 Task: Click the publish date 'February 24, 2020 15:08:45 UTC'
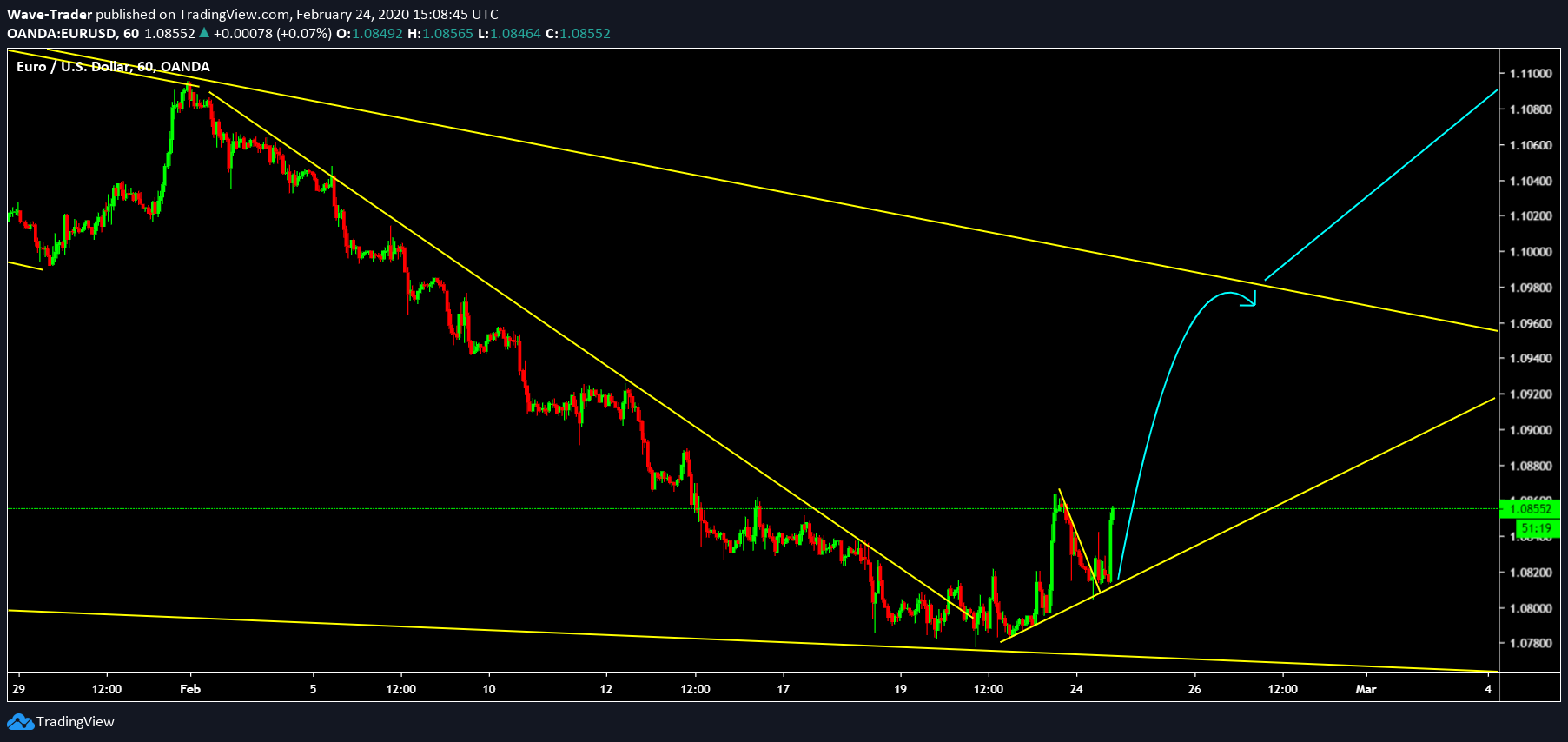397,14
